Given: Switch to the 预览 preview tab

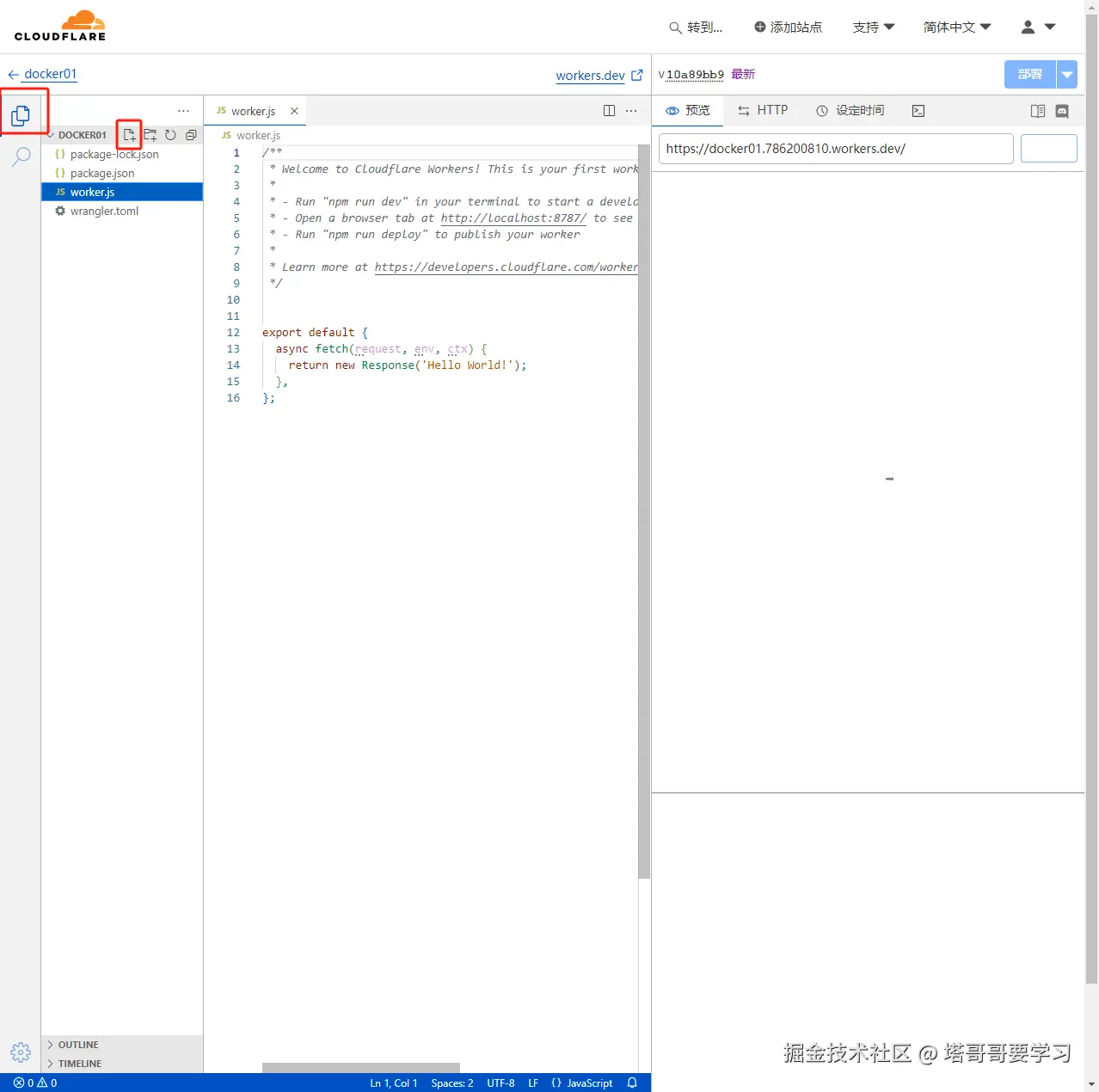Looking at the screenshot, I should [x=688, y=111].
